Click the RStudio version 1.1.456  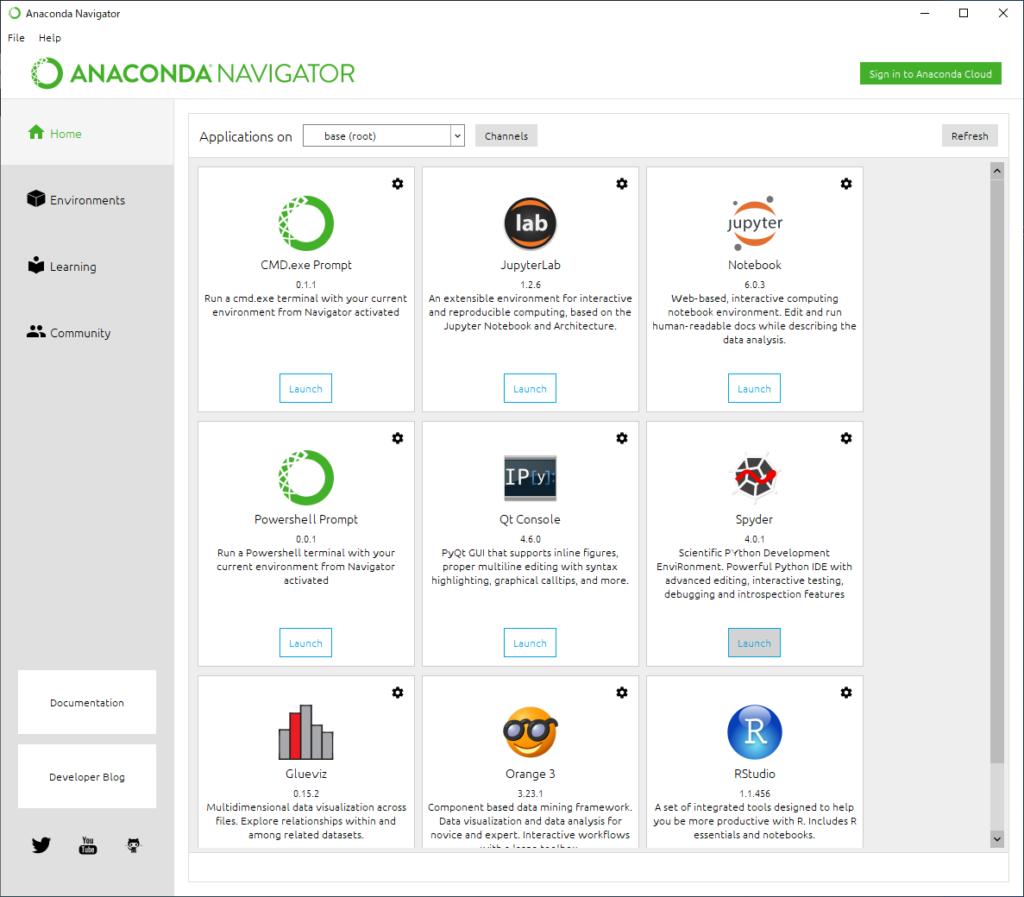[x=754, y=794]
